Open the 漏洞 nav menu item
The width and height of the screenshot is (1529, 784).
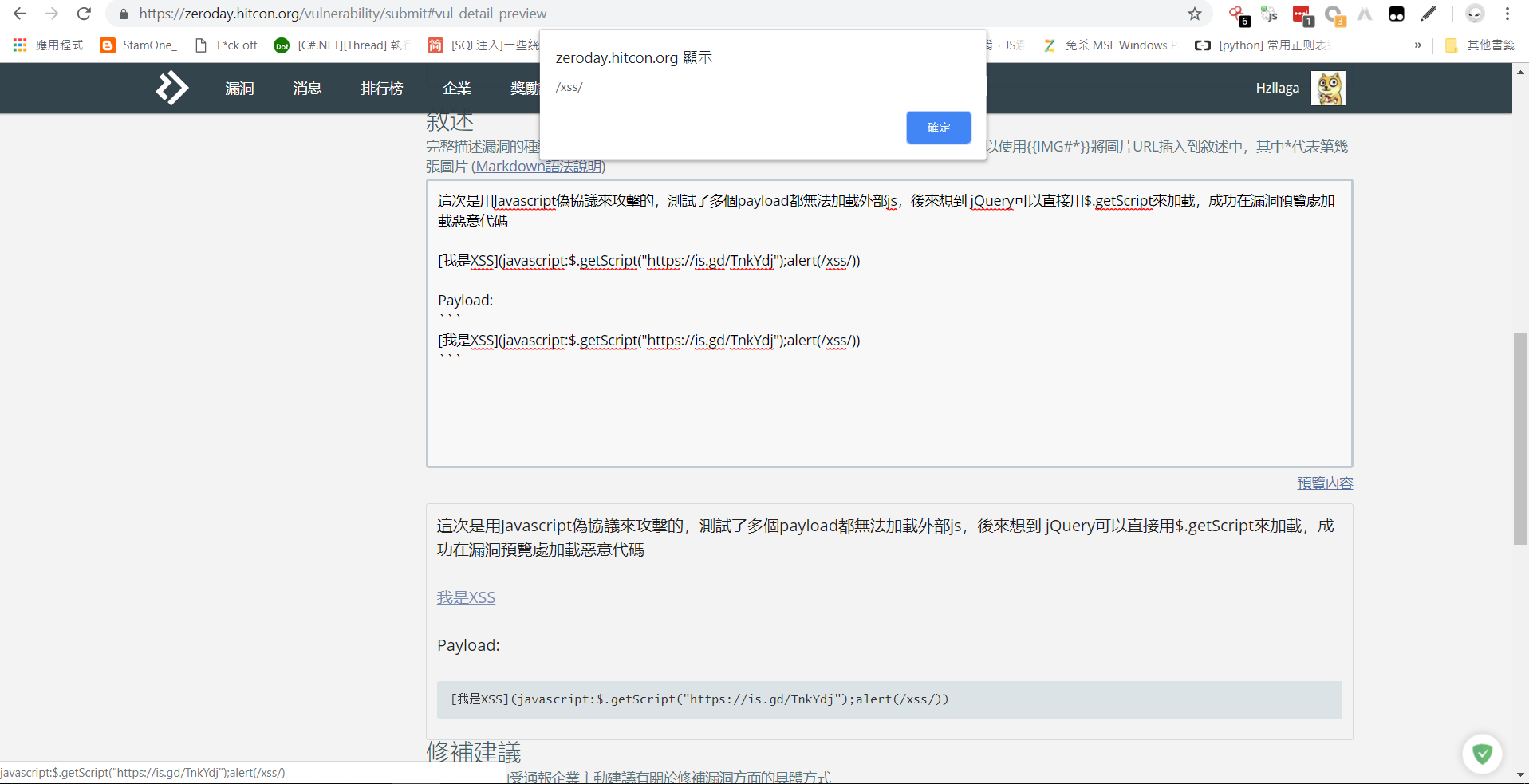tap(239, 89)
